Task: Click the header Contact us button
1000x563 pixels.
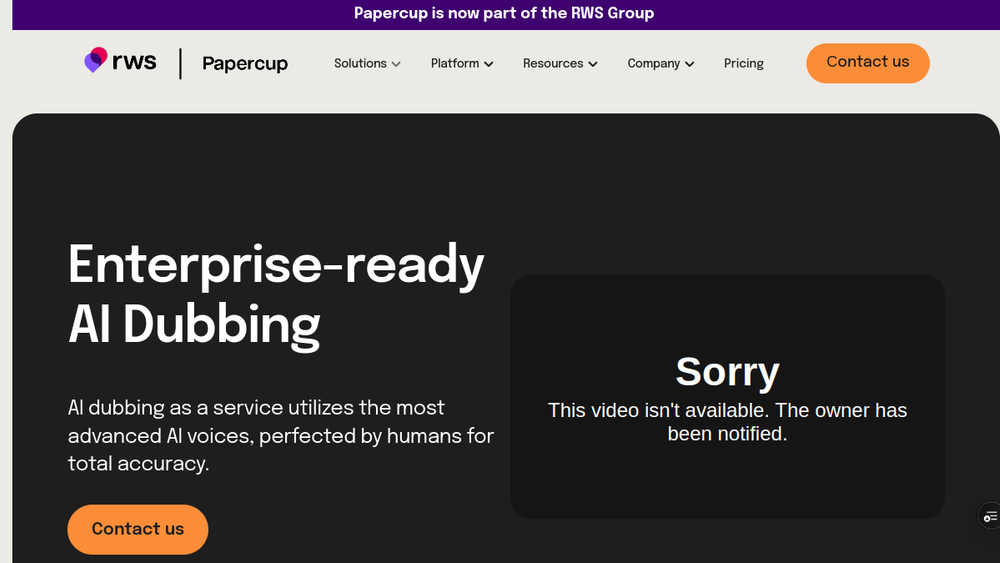Action: point(868,62)
